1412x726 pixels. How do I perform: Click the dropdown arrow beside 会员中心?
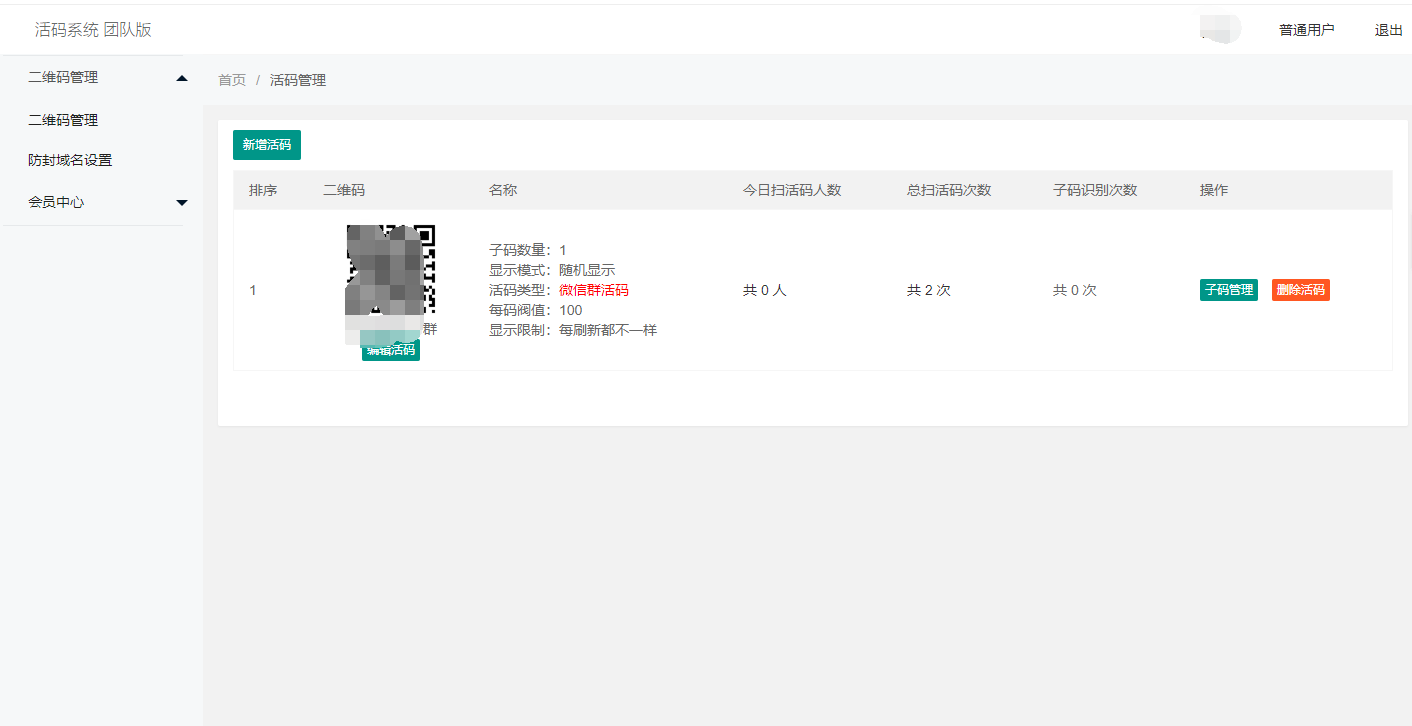[x=181, y=201]
